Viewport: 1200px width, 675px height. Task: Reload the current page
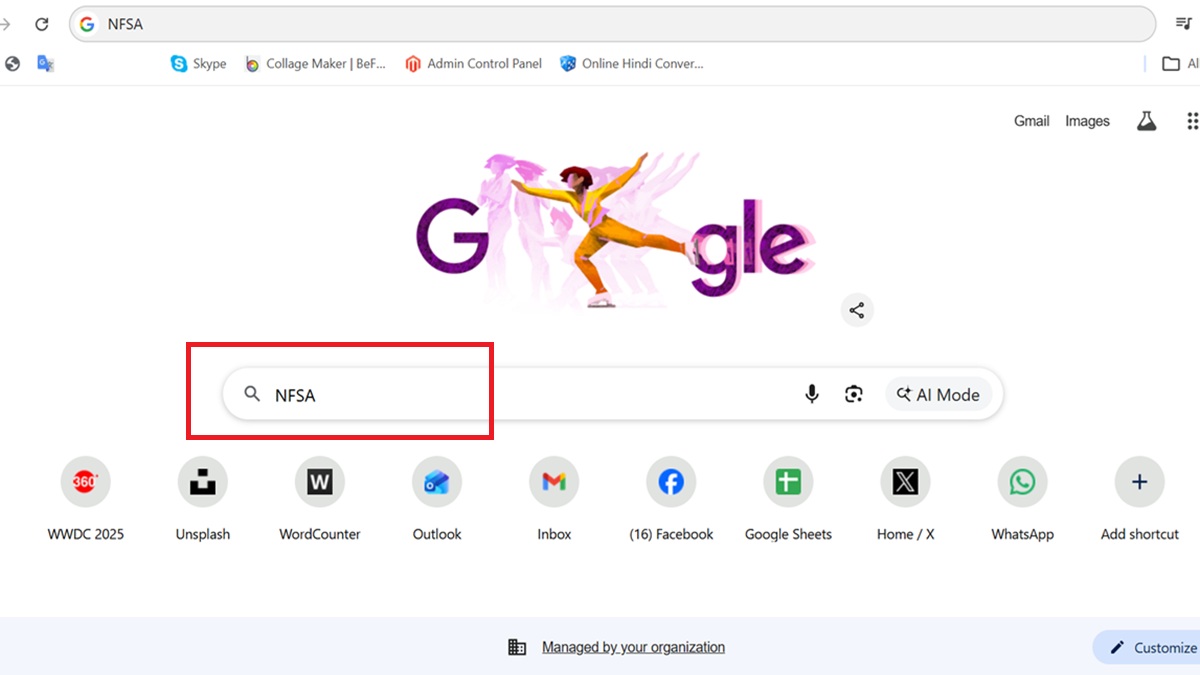(42, 24)
